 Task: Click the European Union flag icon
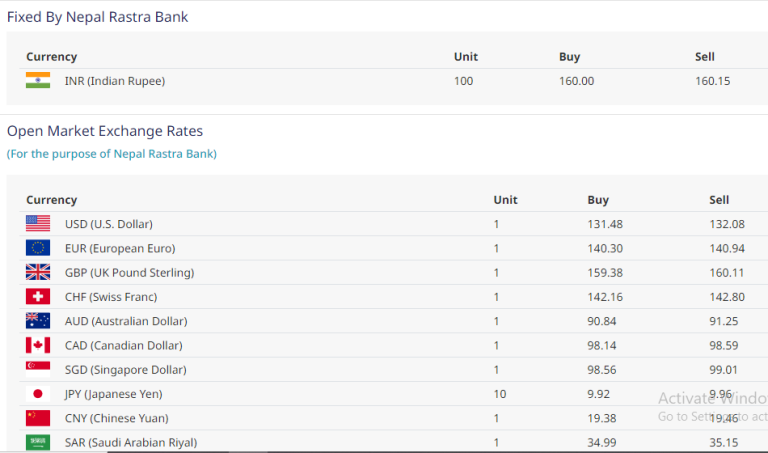(x=38, y=248)
